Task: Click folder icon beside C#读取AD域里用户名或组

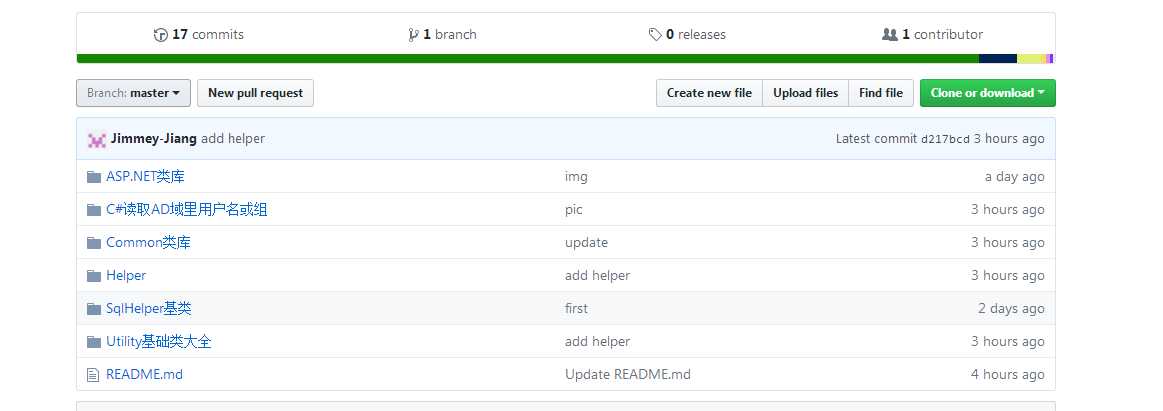Action: tap(93, 210)
